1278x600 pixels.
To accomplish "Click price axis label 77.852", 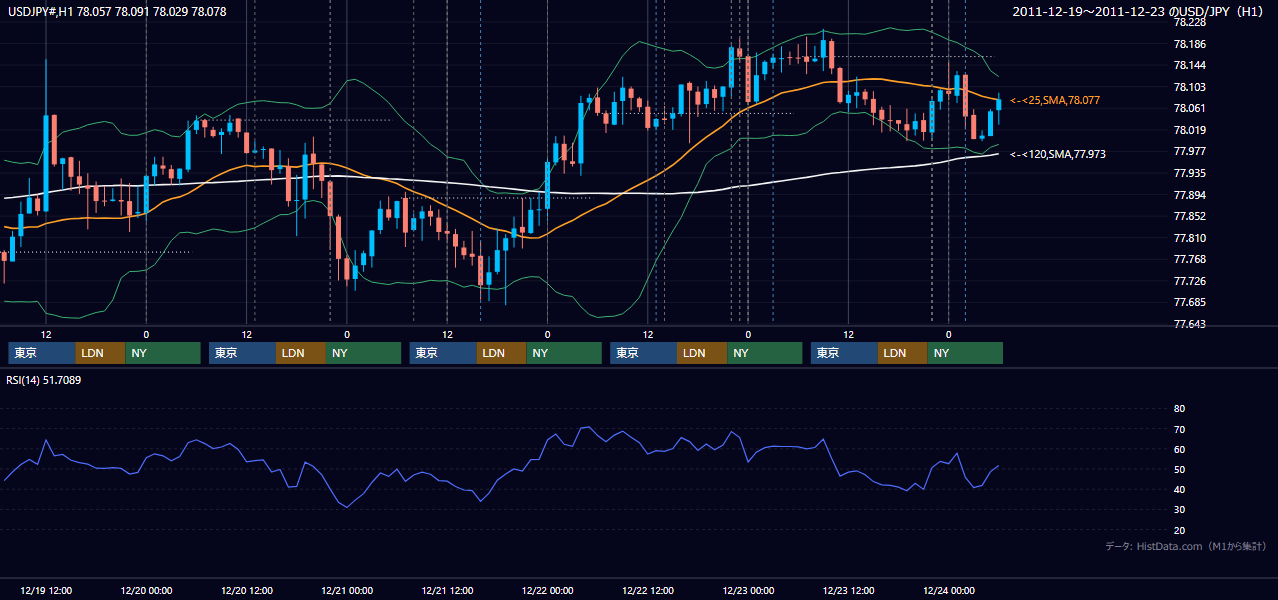I will point(1189,216).
